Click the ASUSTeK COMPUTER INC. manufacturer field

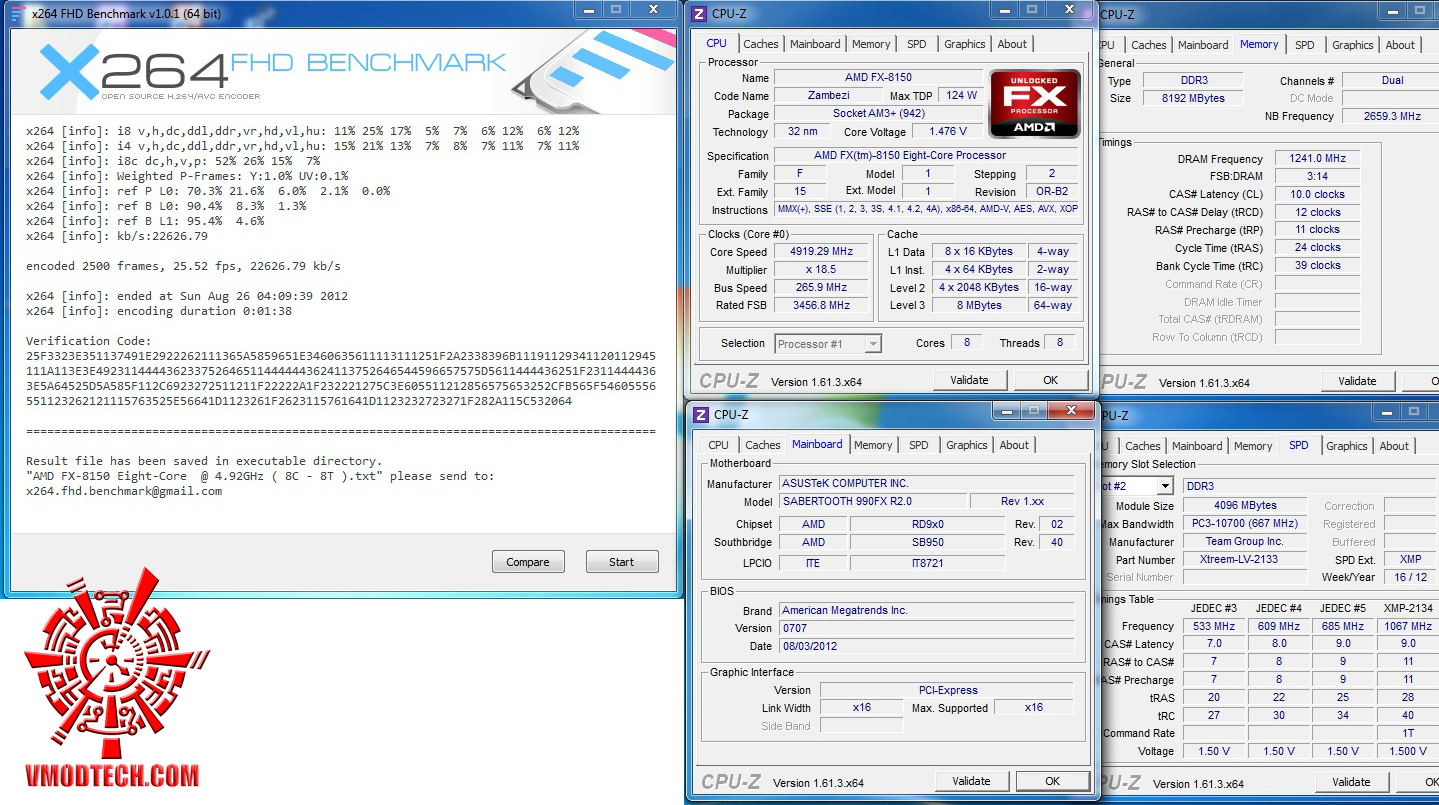[926, 484]
